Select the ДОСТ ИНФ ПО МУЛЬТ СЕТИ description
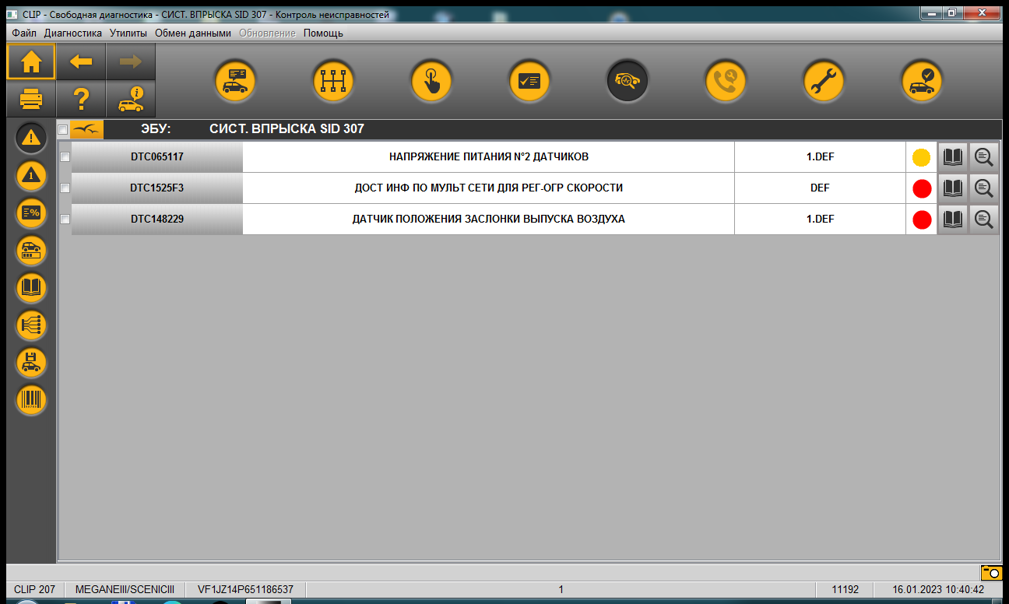 (488, 188)
